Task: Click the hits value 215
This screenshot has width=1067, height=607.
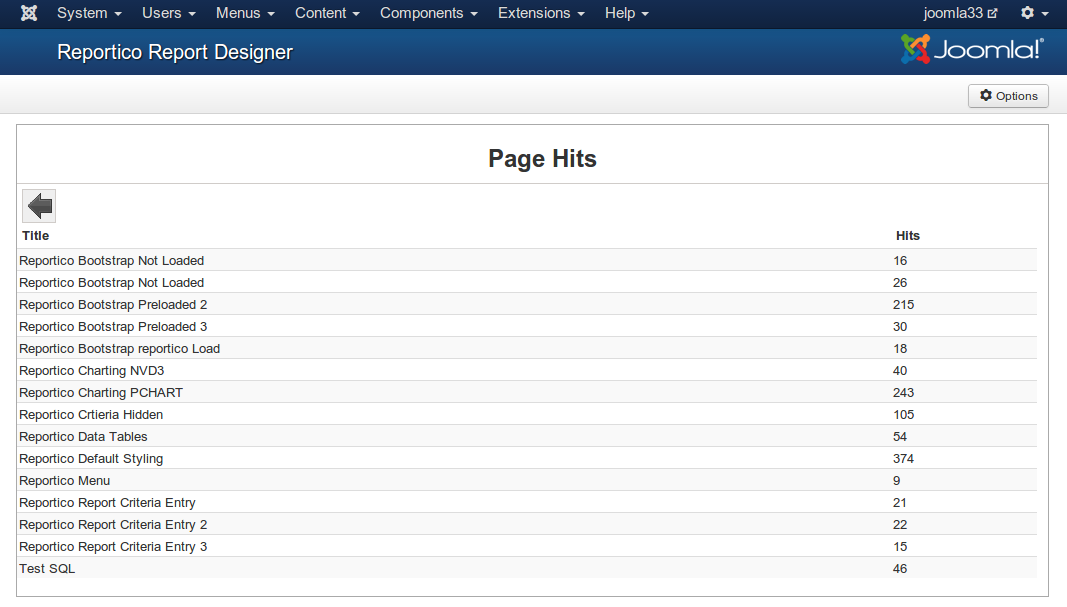Action: [x=903, y=304]
